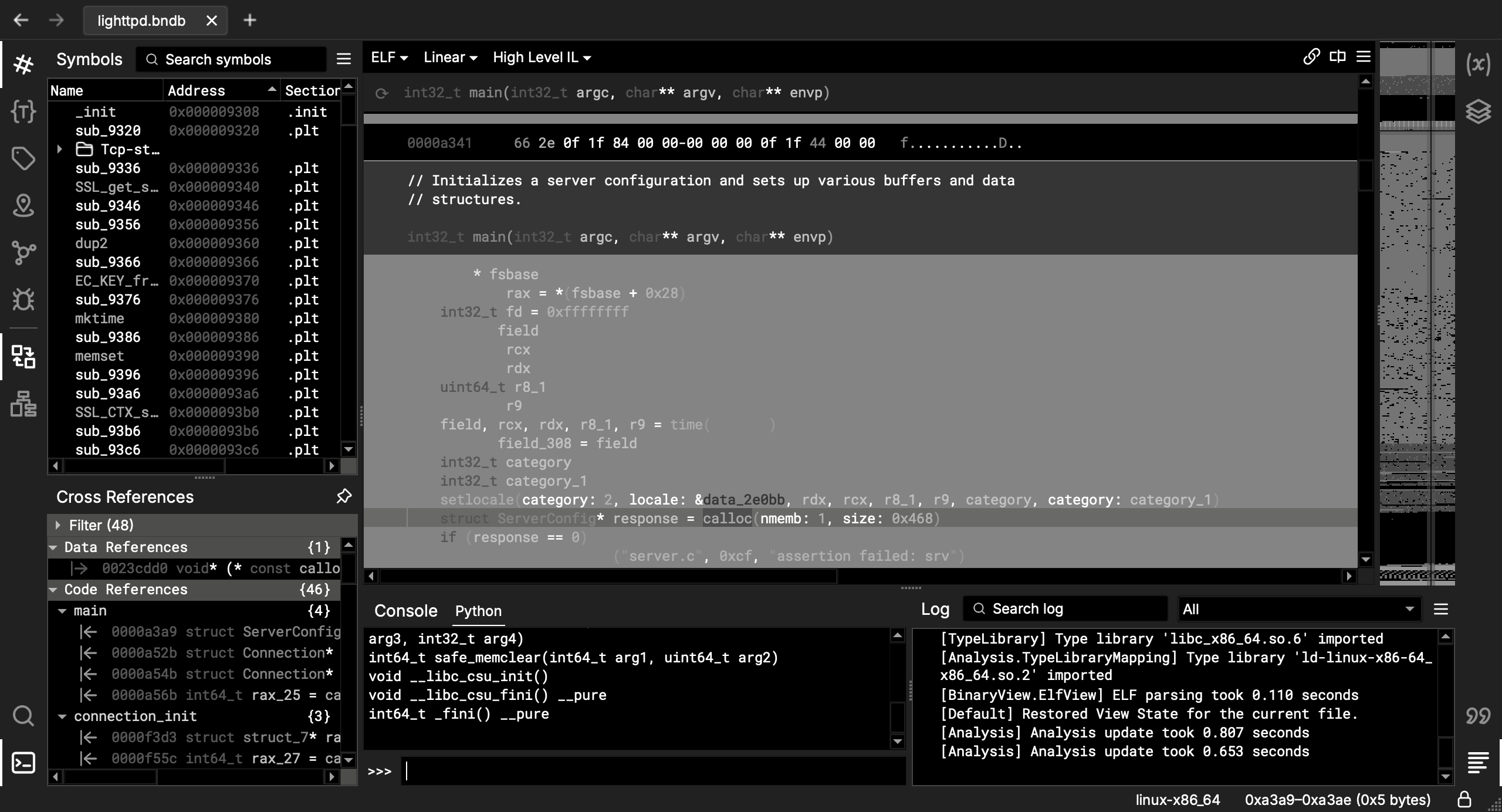
Task: Click the navigation/go-back arrow icon
Action: click(x=21, y=19)
